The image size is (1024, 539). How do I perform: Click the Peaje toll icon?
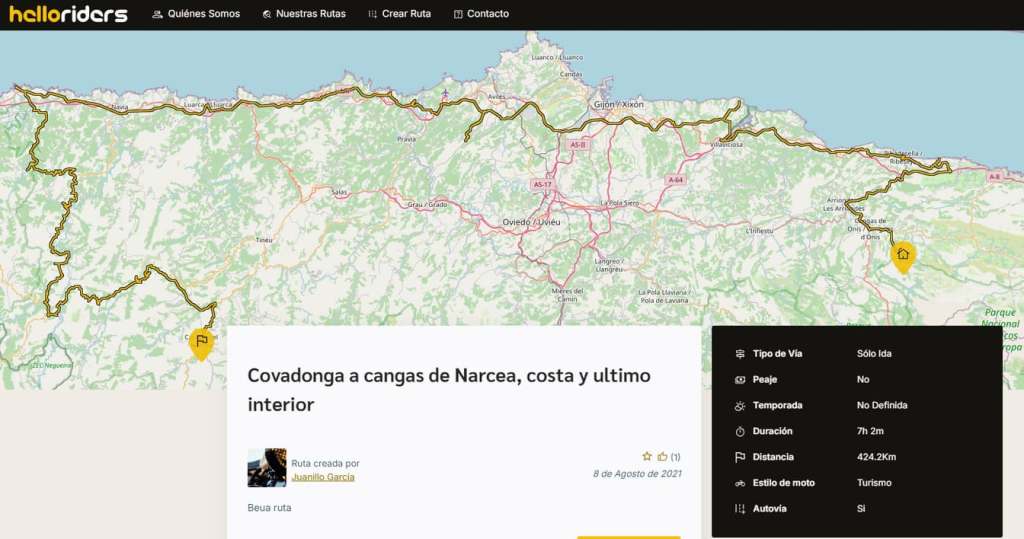click(x=740, y=380)
